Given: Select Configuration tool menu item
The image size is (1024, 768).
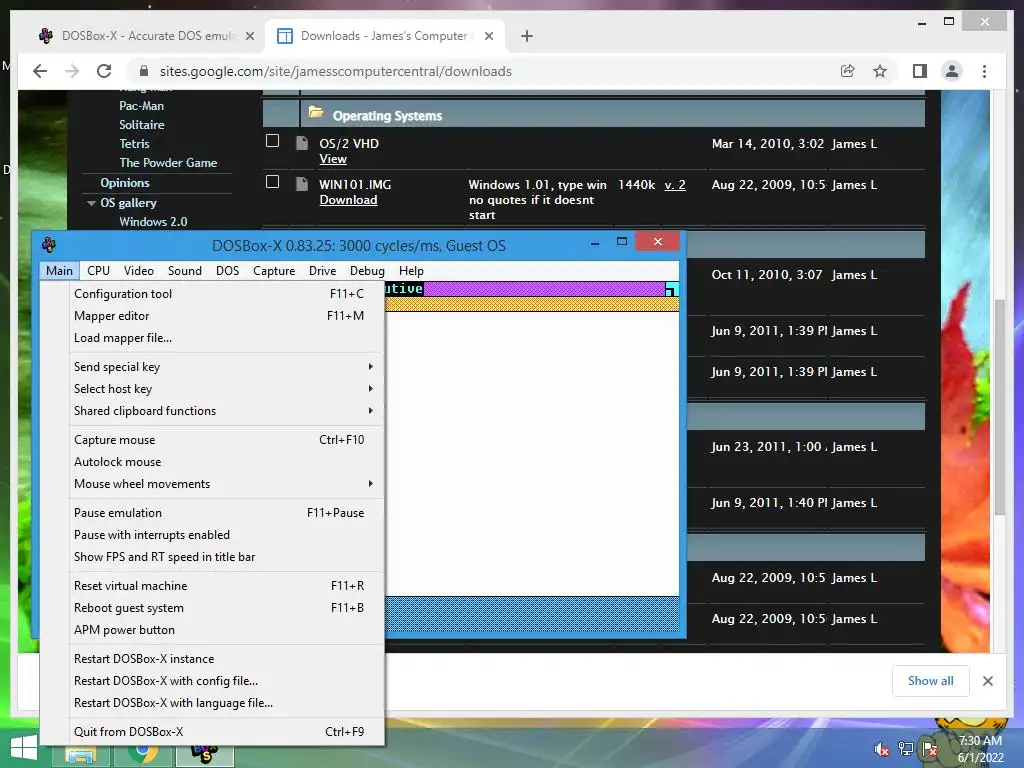Looking at the screenshot, I should 227,294.
